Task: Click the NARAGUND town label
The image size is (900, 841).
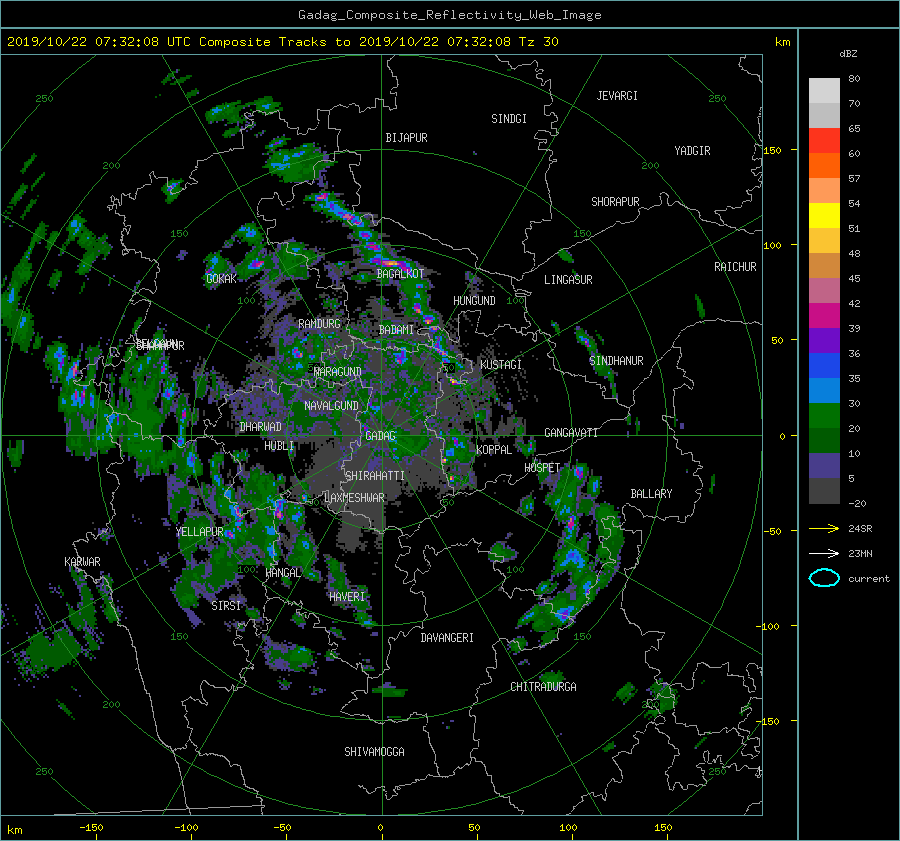Action: pyautogui.click(x=338, y=372)
